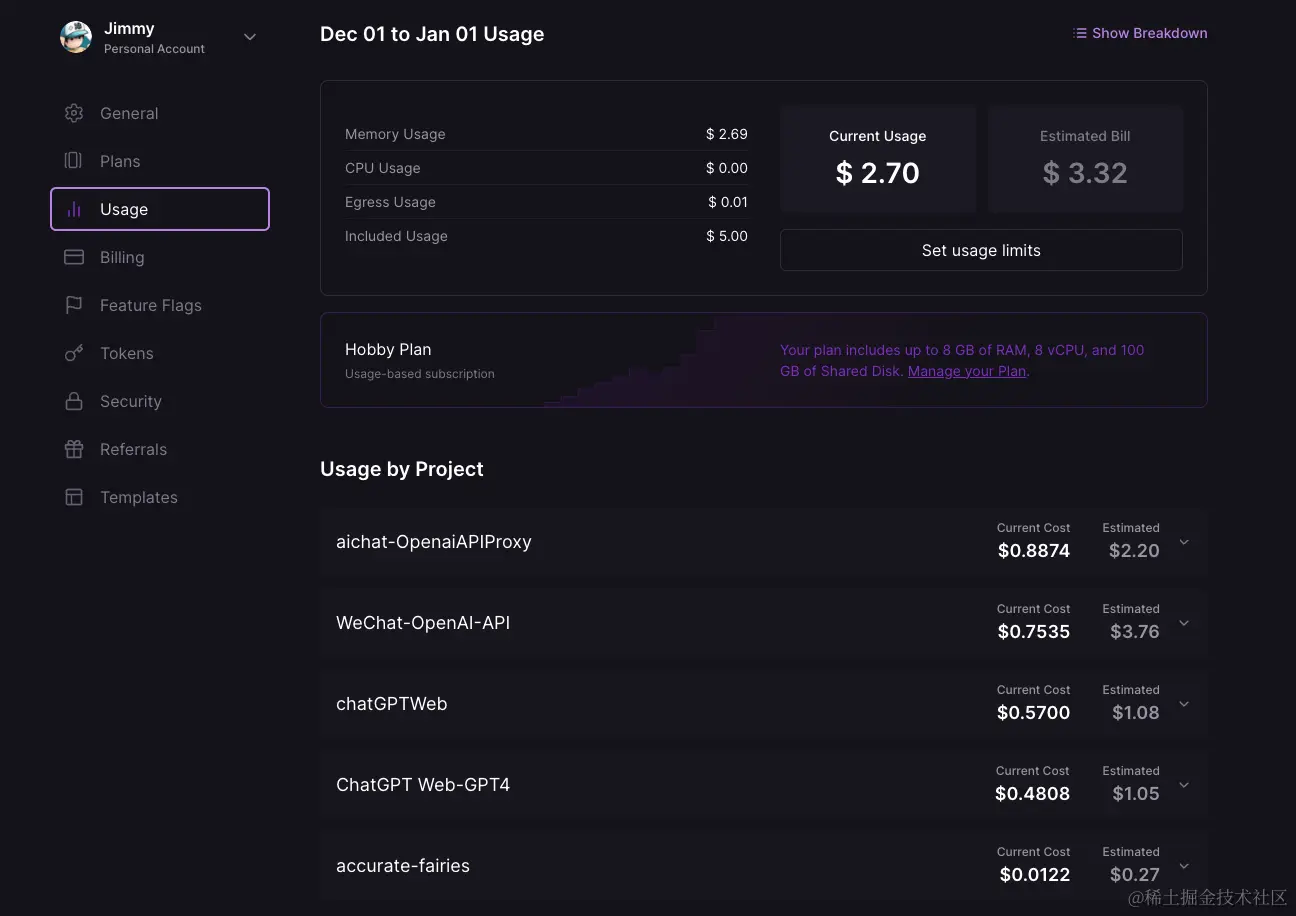Click the General gear icon

click(x=74, y=113)
